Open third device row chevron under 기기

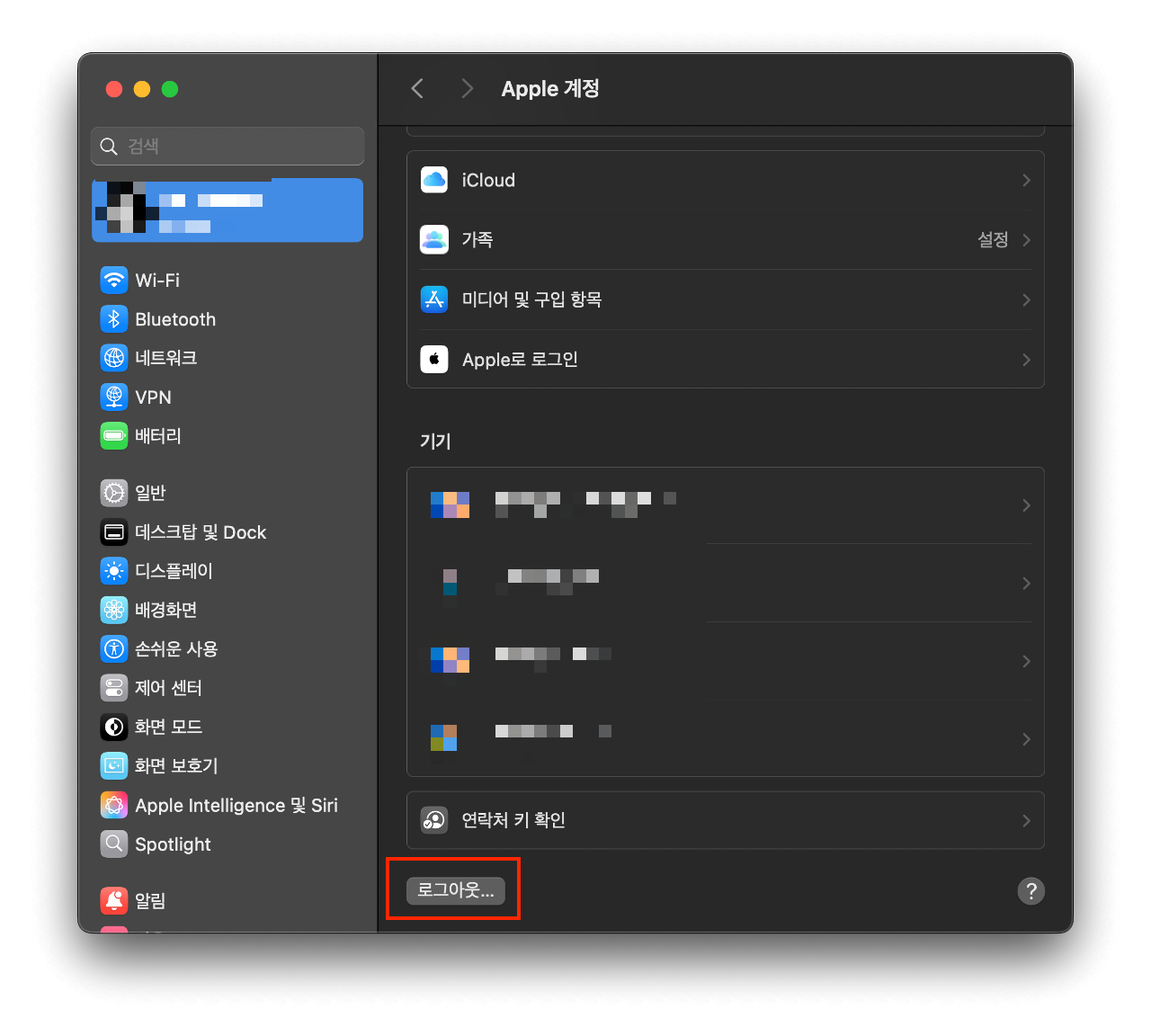point(1026,661)
